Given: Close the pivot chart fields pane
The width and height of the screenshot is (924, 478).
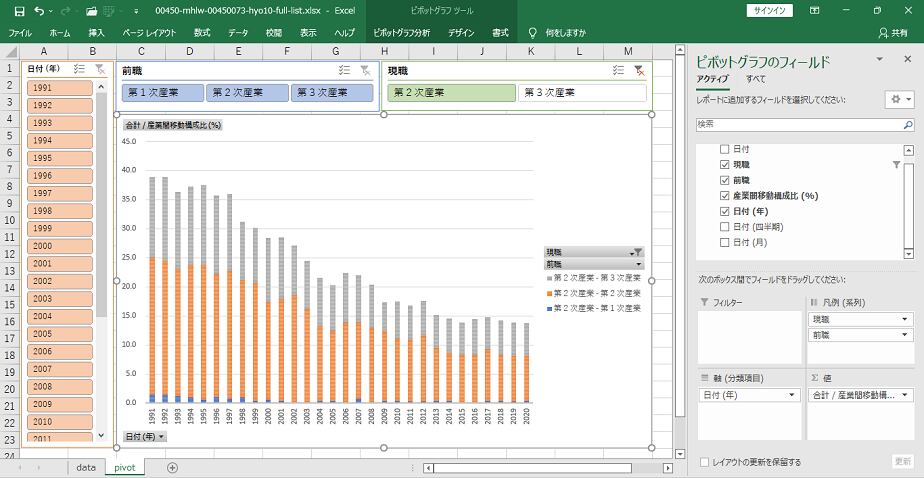Looking at the screenshot, I should point(907,60).
